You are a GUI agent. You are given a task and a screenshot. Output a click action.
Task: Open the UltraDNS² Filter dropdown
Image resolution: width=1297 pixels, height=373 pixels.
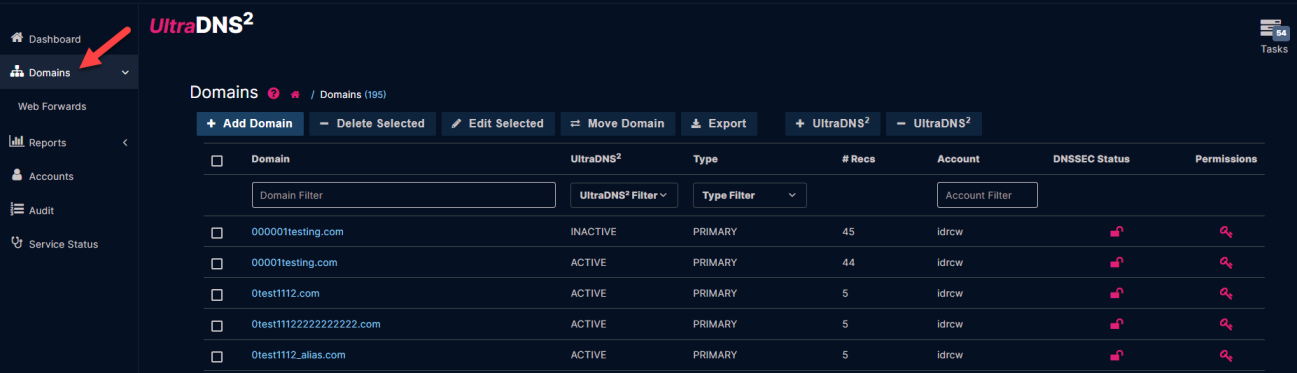[x=624, y=195]
